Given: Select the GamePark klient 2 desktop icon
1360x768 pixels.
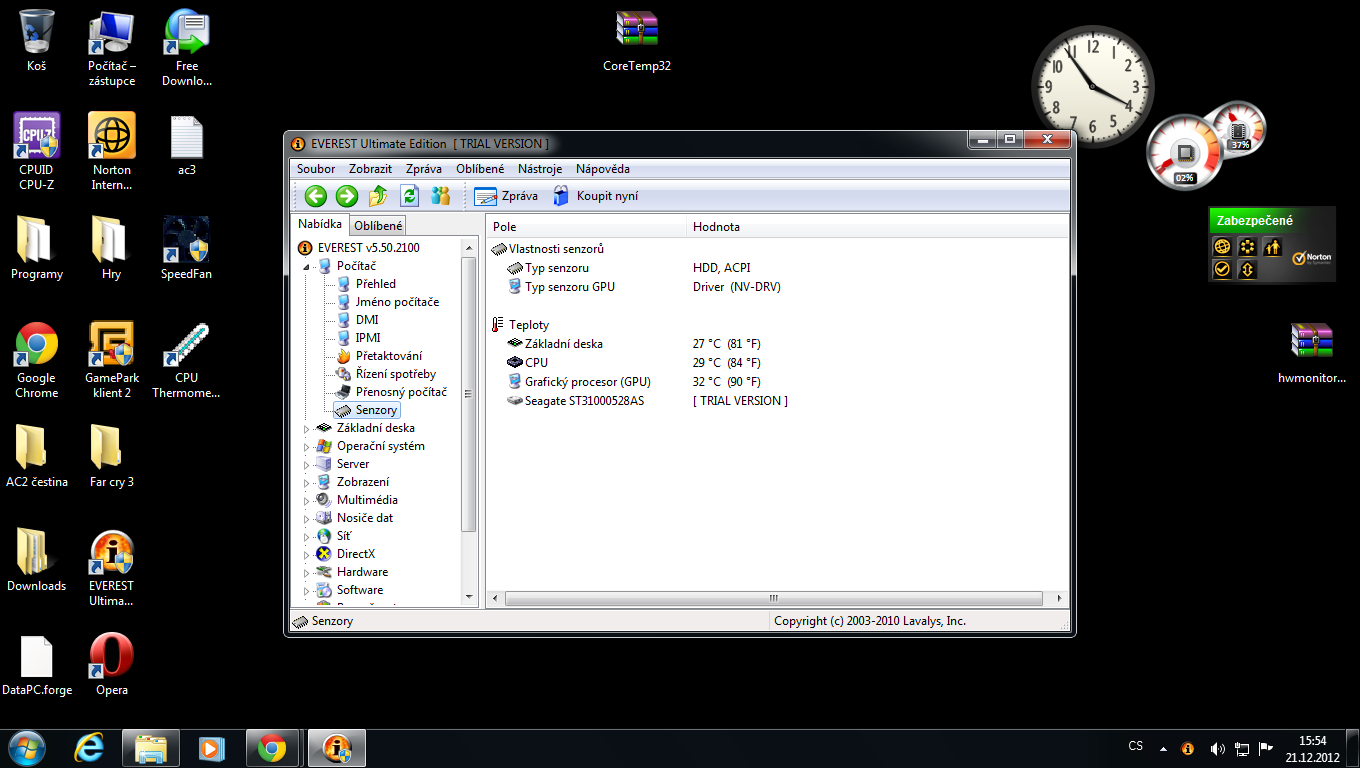Looking at the screenshot, I should click(112, 359).
